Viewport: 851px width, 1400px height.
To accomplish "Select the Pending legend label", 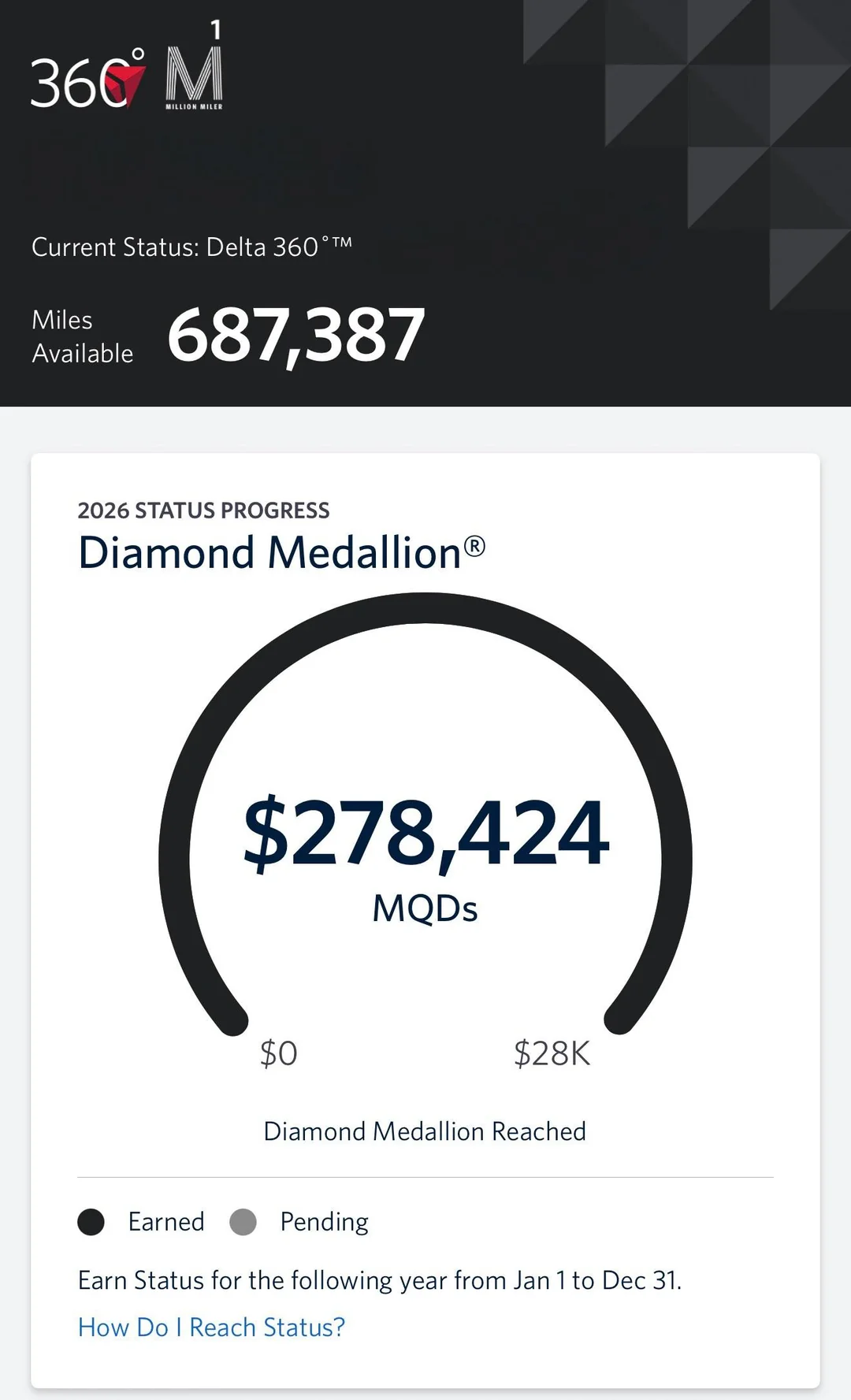I will pyautogui.click(x=324, y=1222).
